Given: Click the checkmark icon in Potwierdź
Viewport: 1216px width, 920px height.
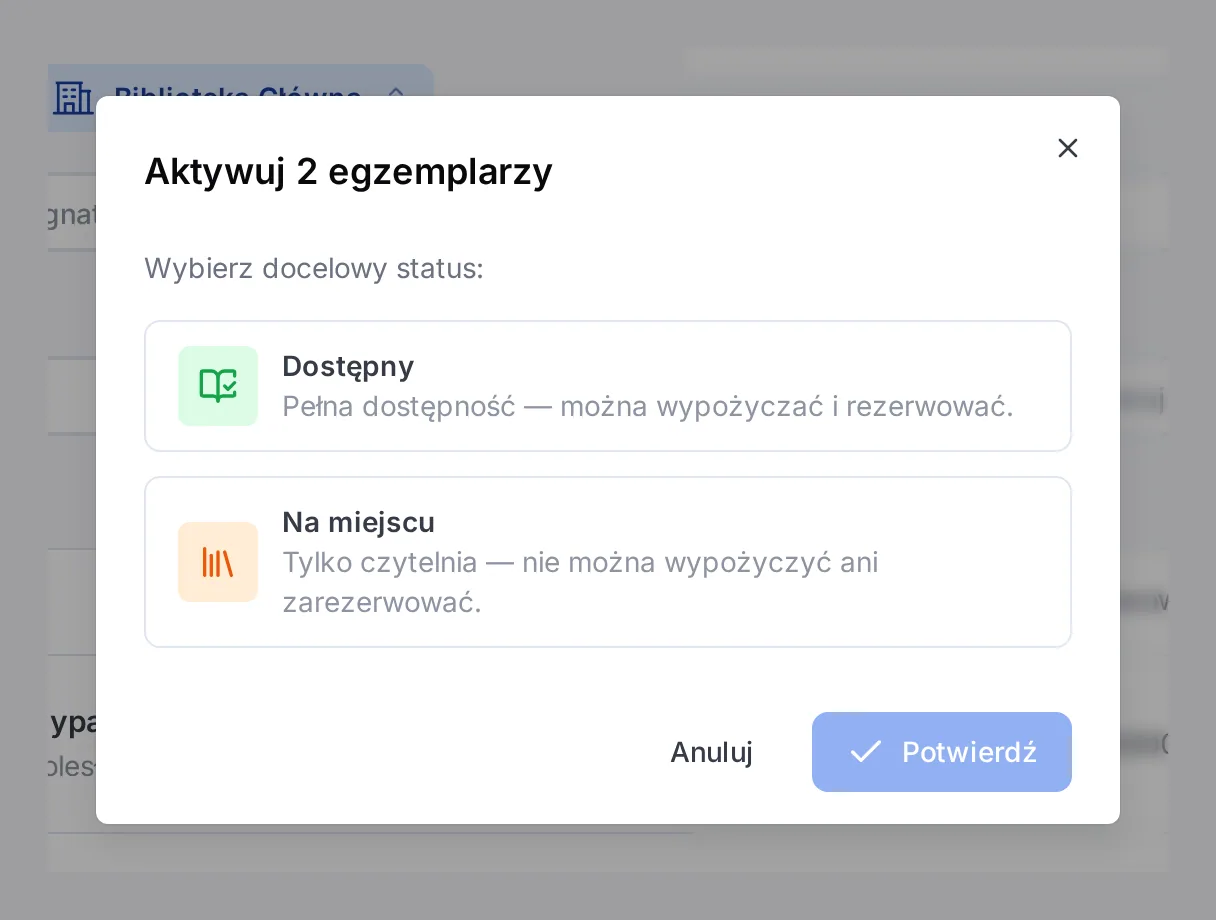Looking at the screenshot, I should tap(865, 752).
